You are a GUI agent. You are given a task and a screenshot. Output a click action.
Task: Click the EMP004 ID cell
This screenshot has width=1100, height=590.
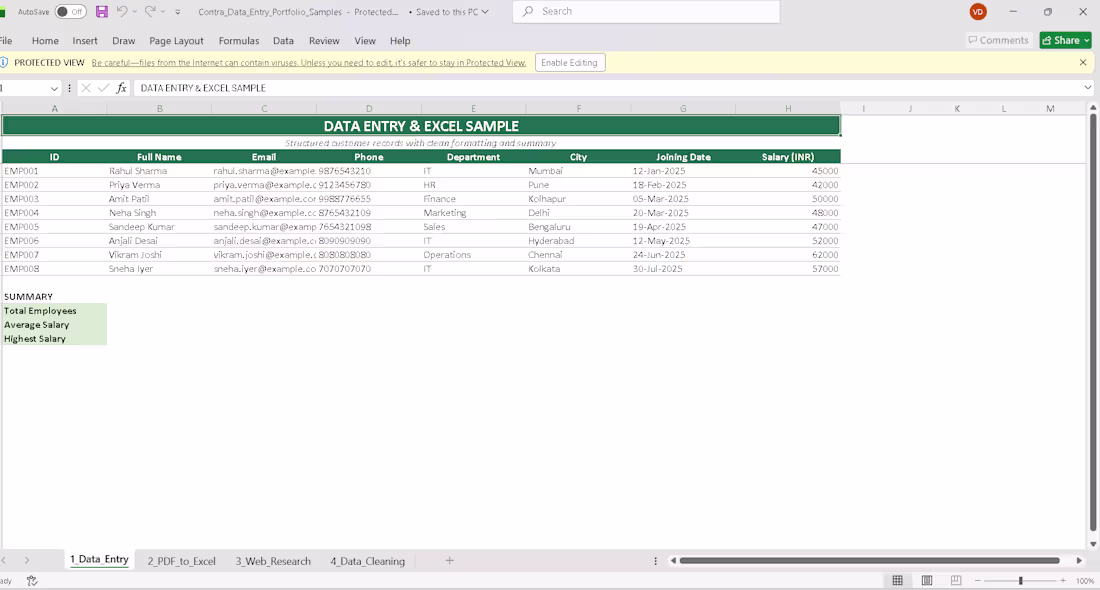click(x=54, y=213)
